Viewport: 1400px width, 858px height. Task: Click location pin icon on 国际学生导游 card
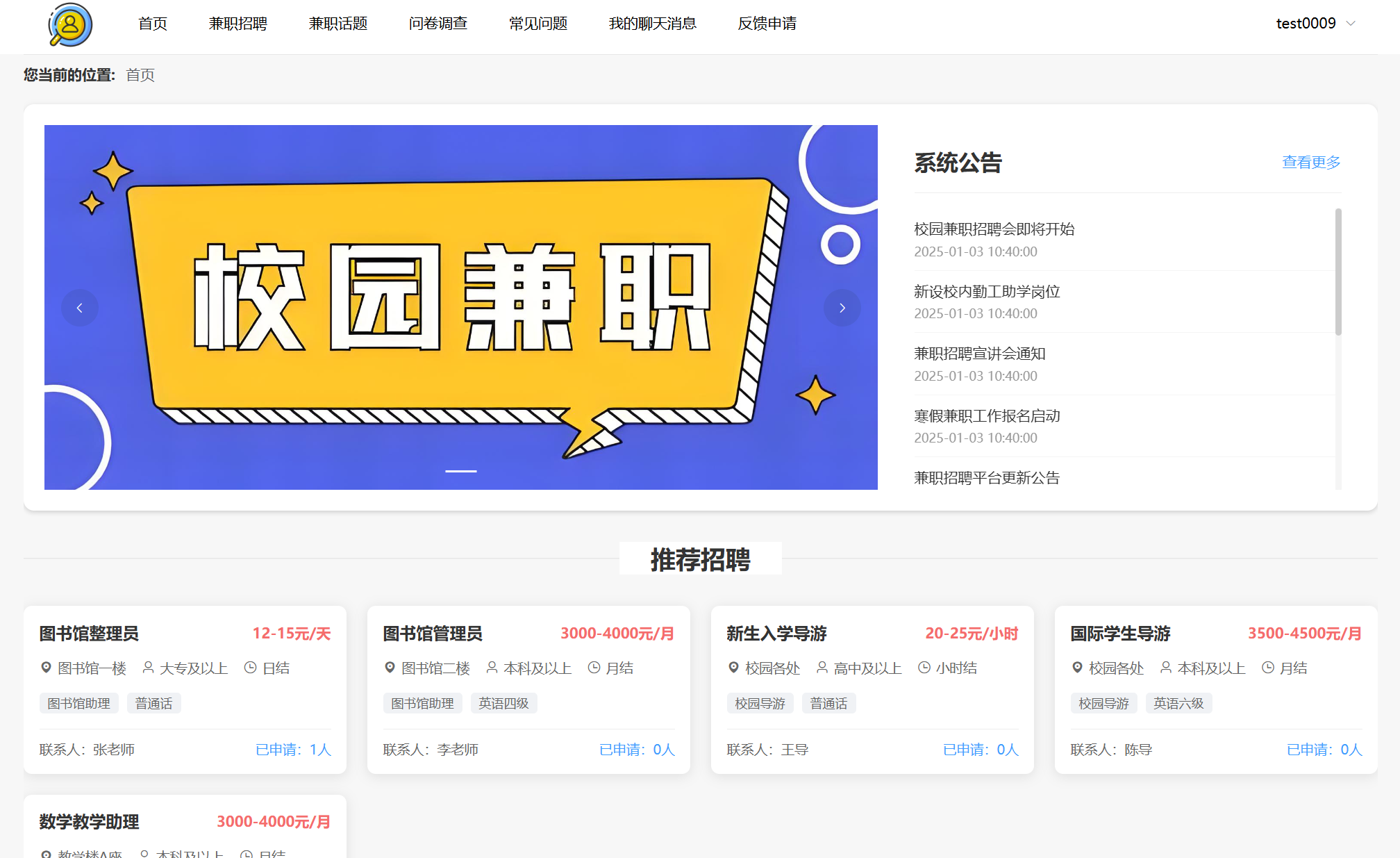(1077, 668)
